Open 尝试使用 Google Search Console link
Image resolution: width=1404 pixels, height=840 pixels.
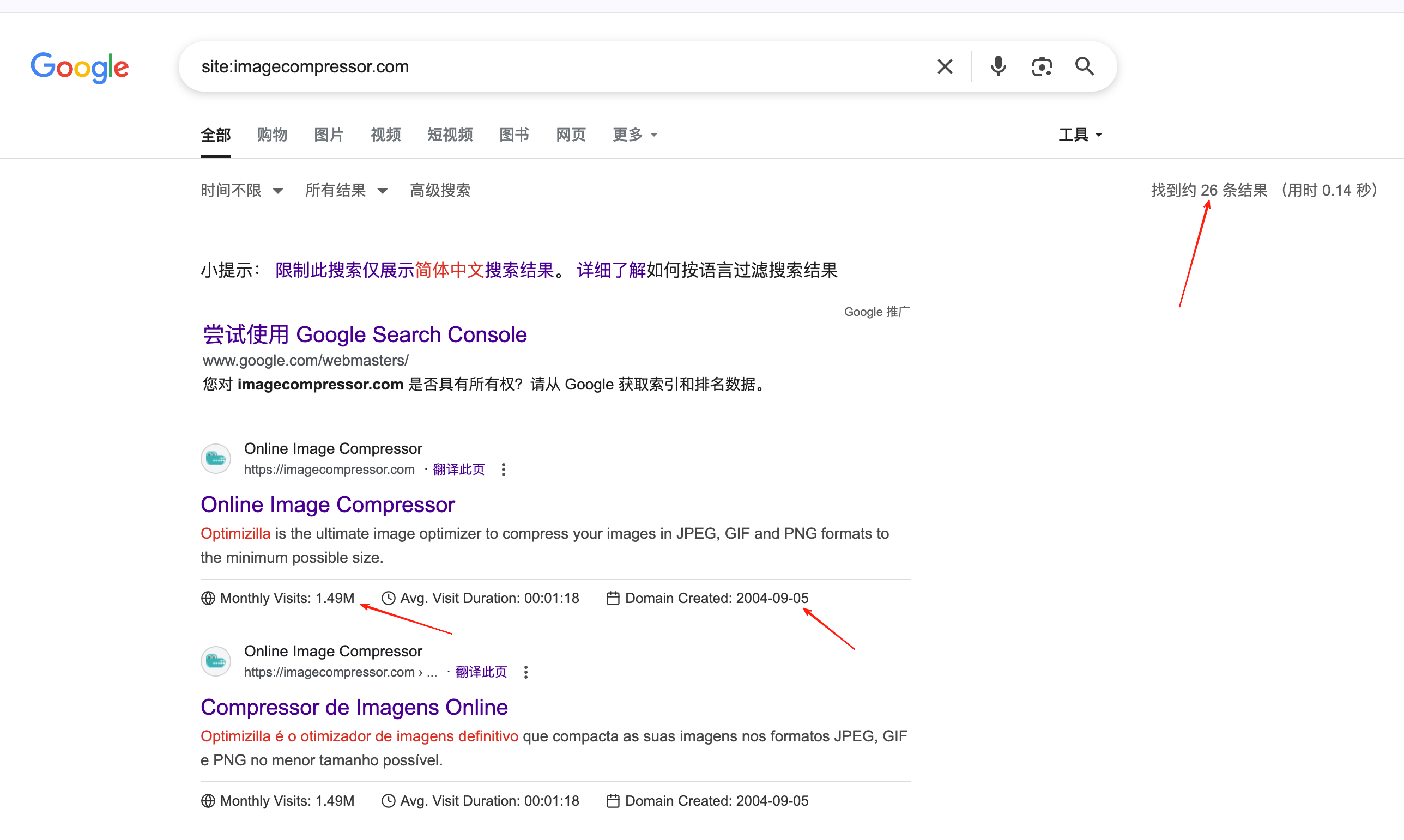[x=365, y=334]
